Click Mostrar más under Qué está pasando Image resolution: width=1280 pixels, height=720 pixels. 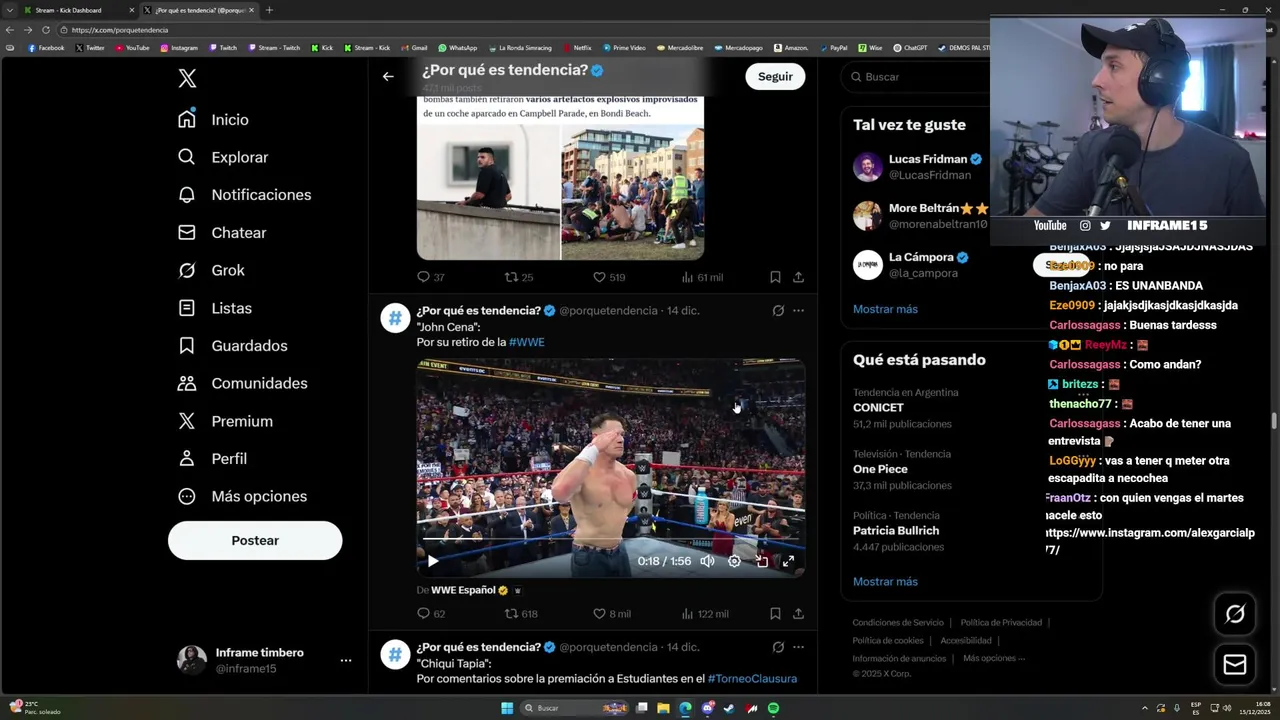tap(885, 582)
